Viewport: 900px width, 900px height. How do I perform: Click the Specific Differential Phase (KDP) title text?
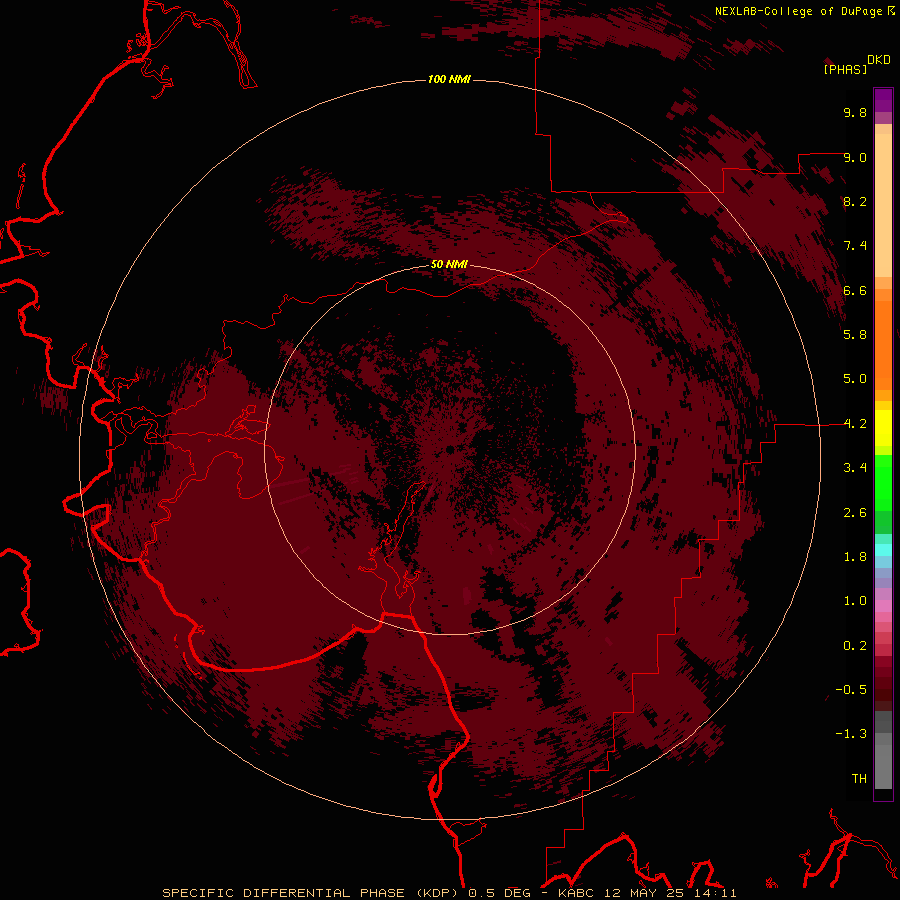coord(311,893)
